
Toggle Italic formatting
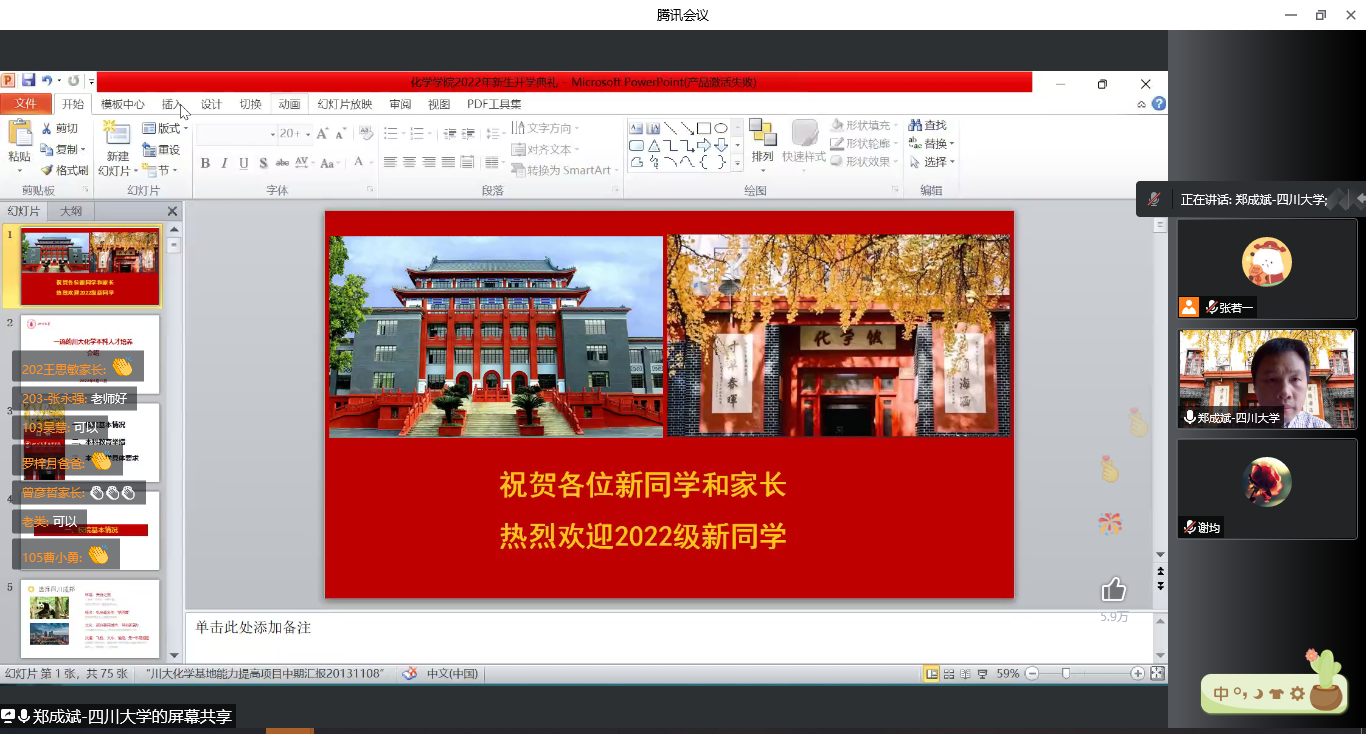[x=222, y=162]
